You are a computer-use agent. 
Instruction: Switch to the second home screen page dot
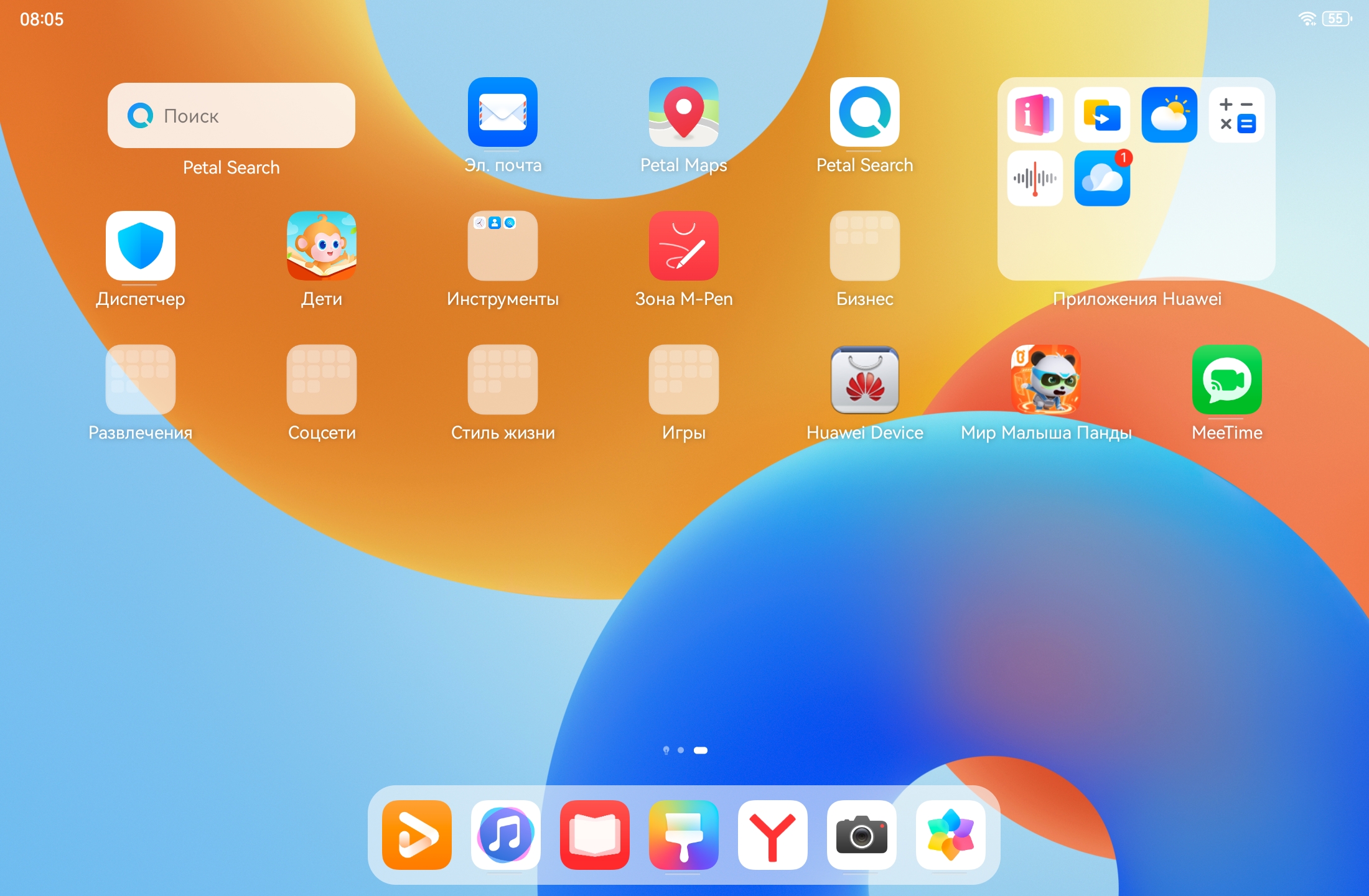pyautogui.click(x=681, y=750)
